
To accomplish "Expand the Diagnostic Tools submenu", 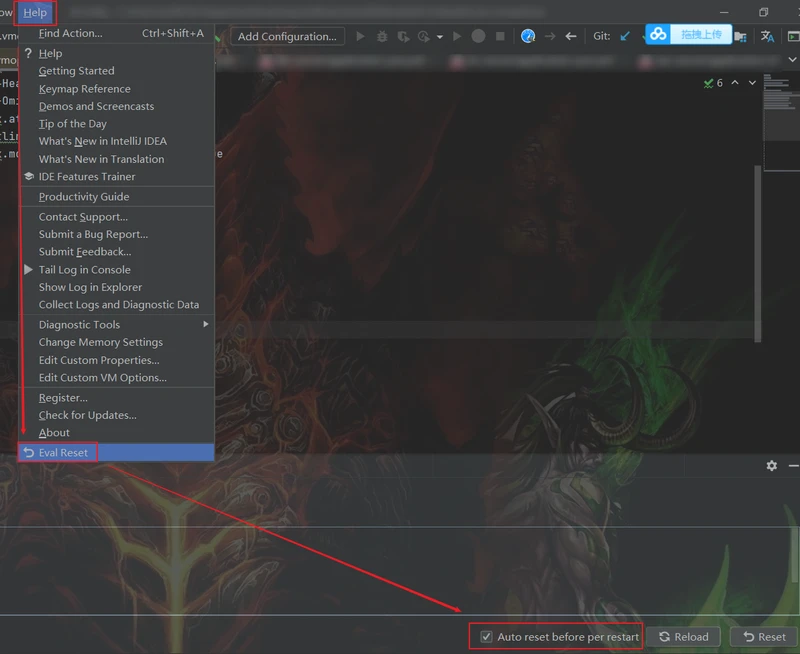I will tap(117, 324).
